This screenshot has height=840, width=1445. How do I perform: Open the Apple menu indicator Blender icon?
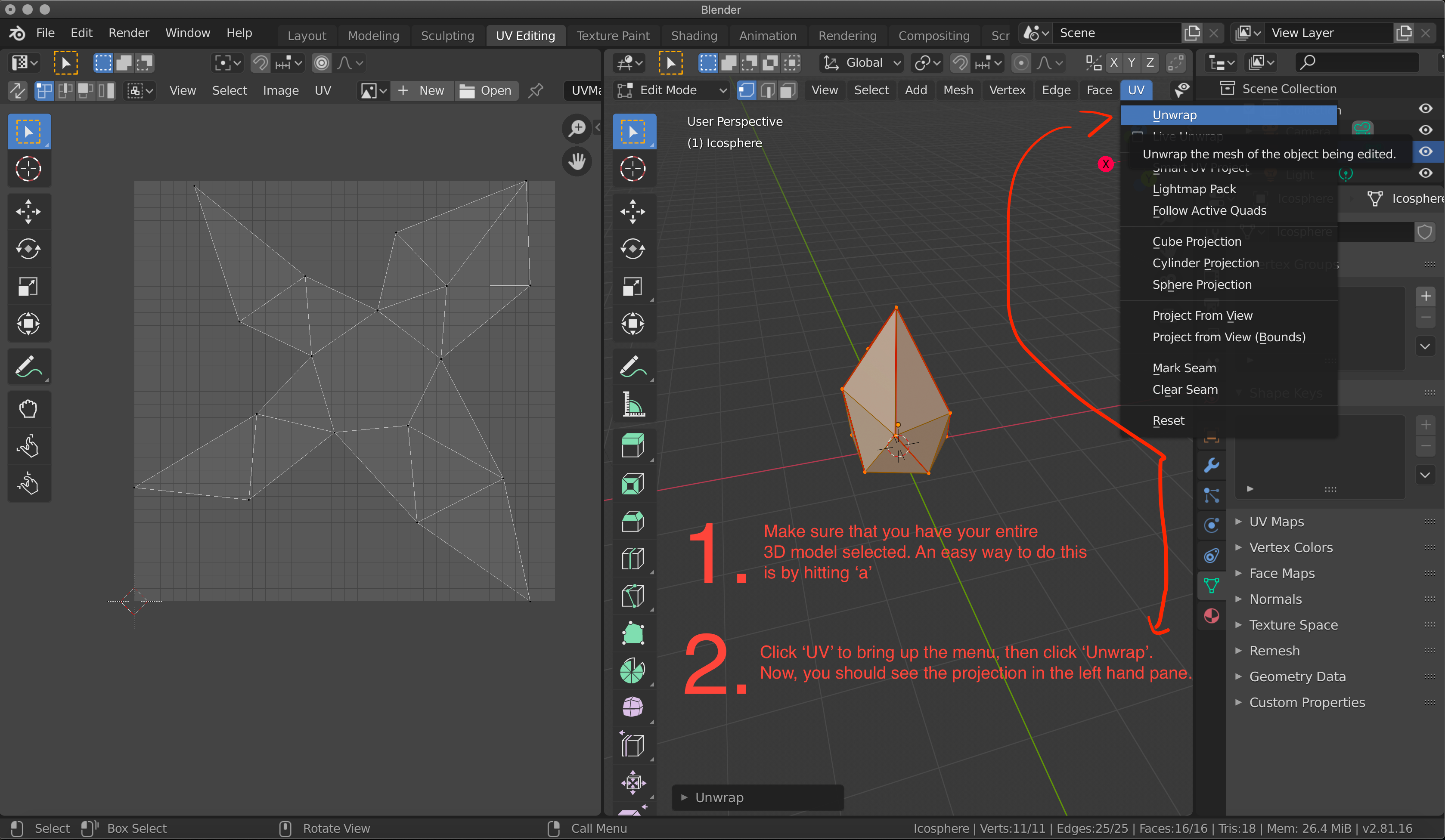pos(17,33)
